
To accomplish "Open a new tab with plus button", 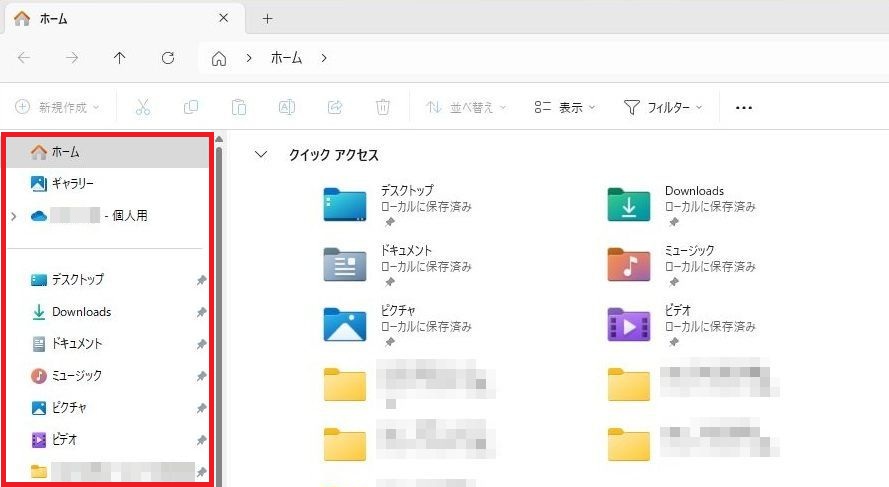I will click(267, 19).
